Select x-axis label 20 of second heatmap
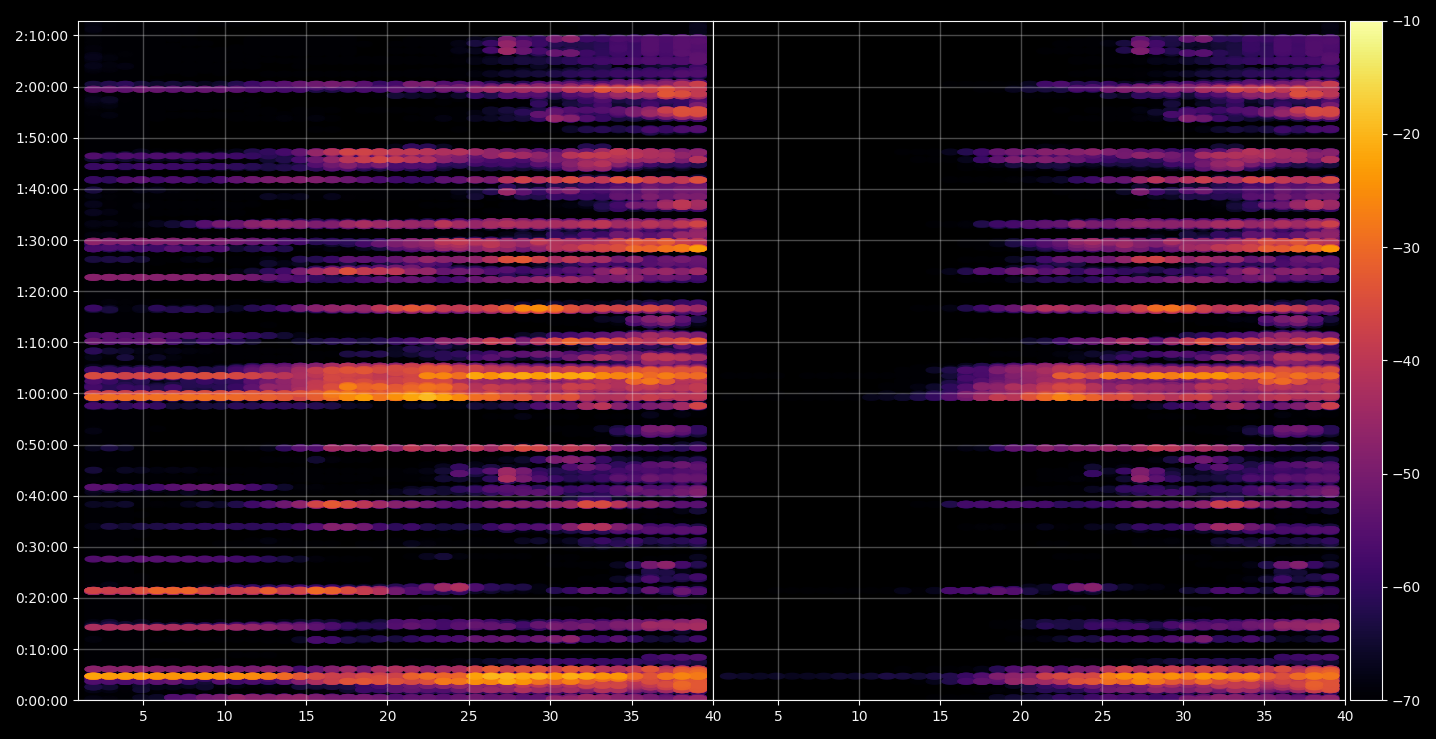 pyautogui.click(x=1021, y=716)
